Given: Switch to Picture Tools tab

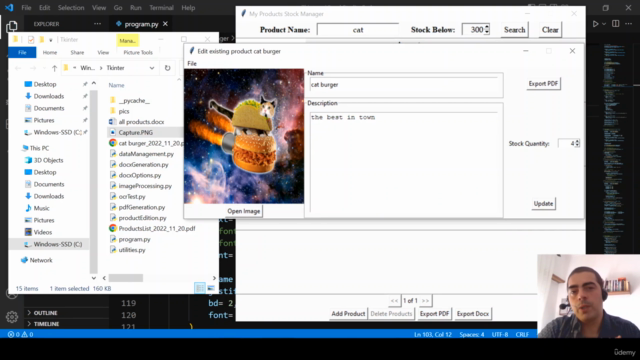Looking at the screenshot, I should point(138,52).
